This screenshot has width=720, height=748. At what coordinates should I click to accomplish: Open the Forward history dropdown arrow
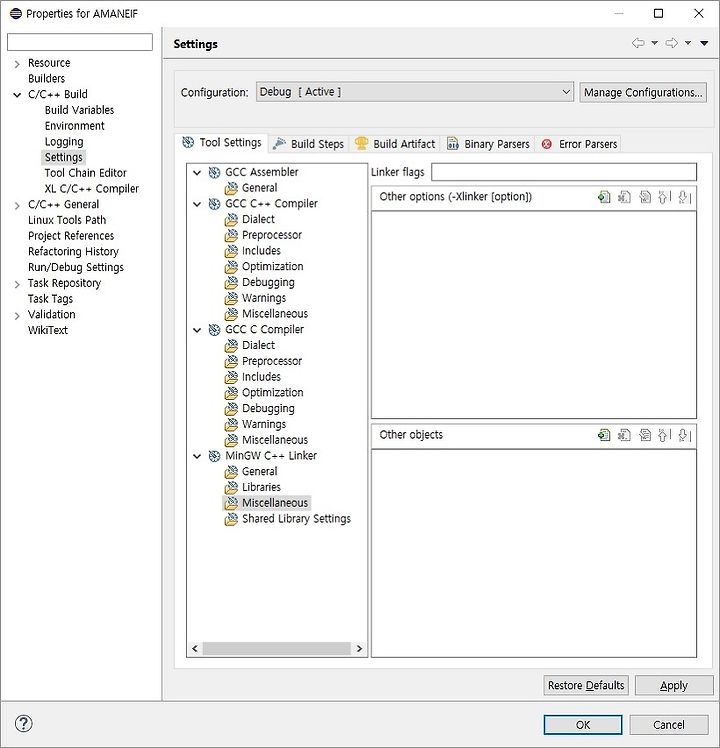pos(688,43)
